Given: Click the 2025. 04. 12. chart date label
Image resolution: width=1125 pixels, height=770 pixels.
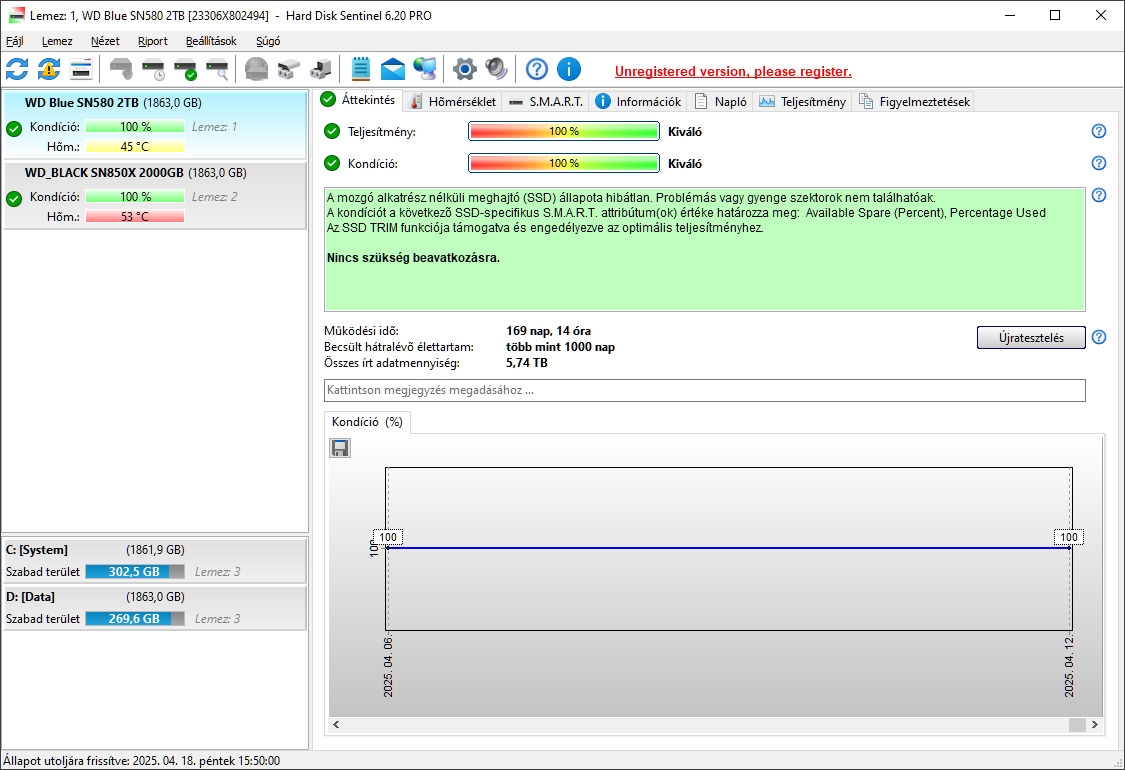Looking at the screenshot, I should 1069,666.
